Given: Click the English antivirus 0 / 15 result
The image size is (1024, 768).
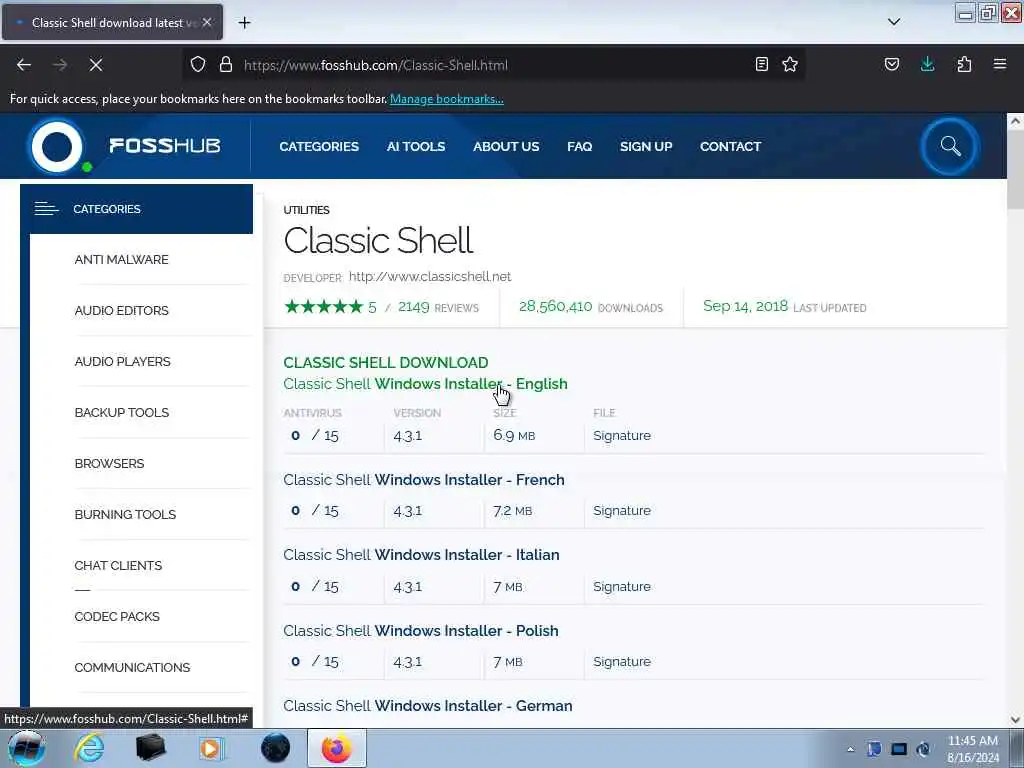Looking at the screenshot, I should (x=314, y=435).
